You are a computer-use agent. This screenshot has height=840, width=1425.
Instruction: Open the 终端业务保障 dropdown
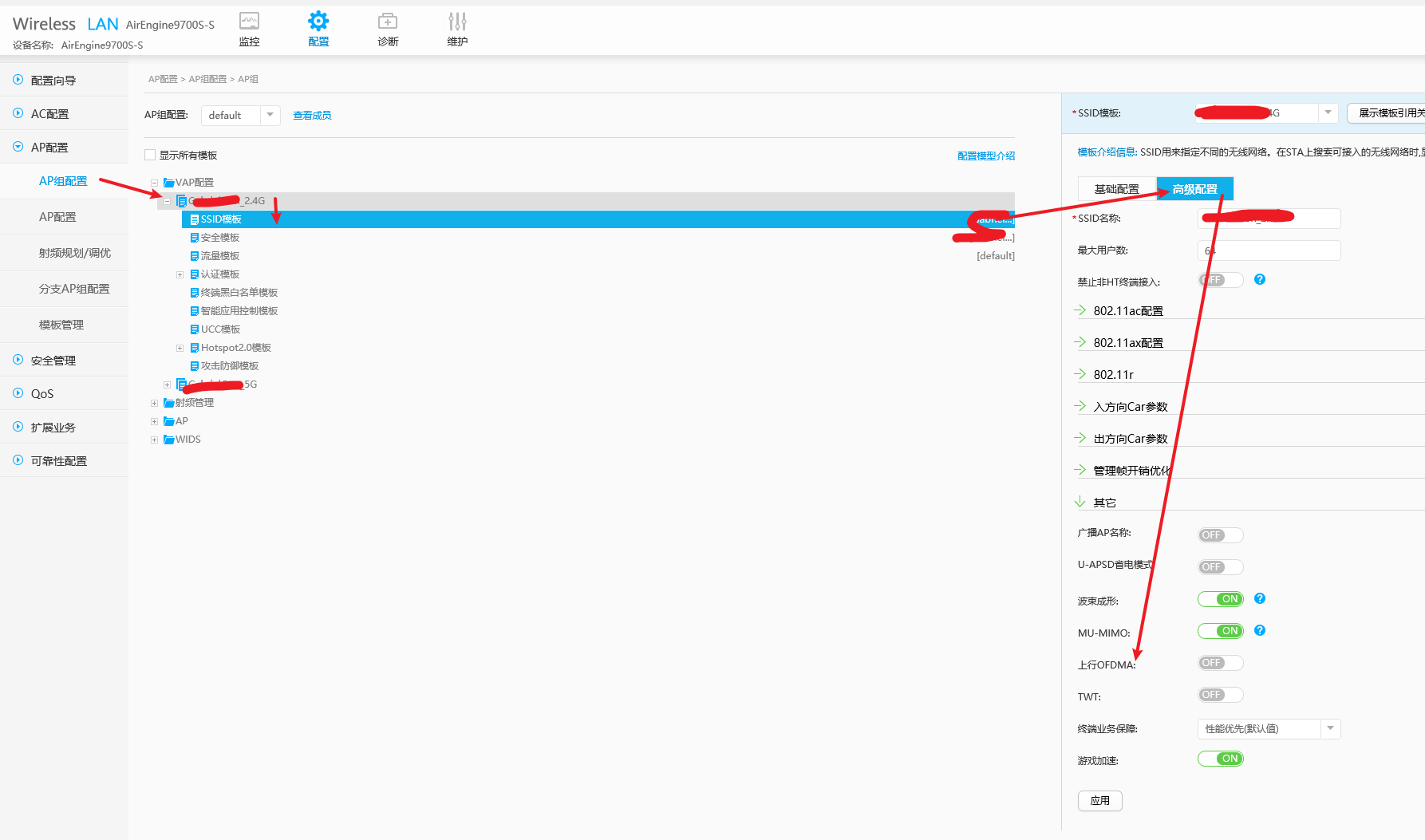[1268, 728]
